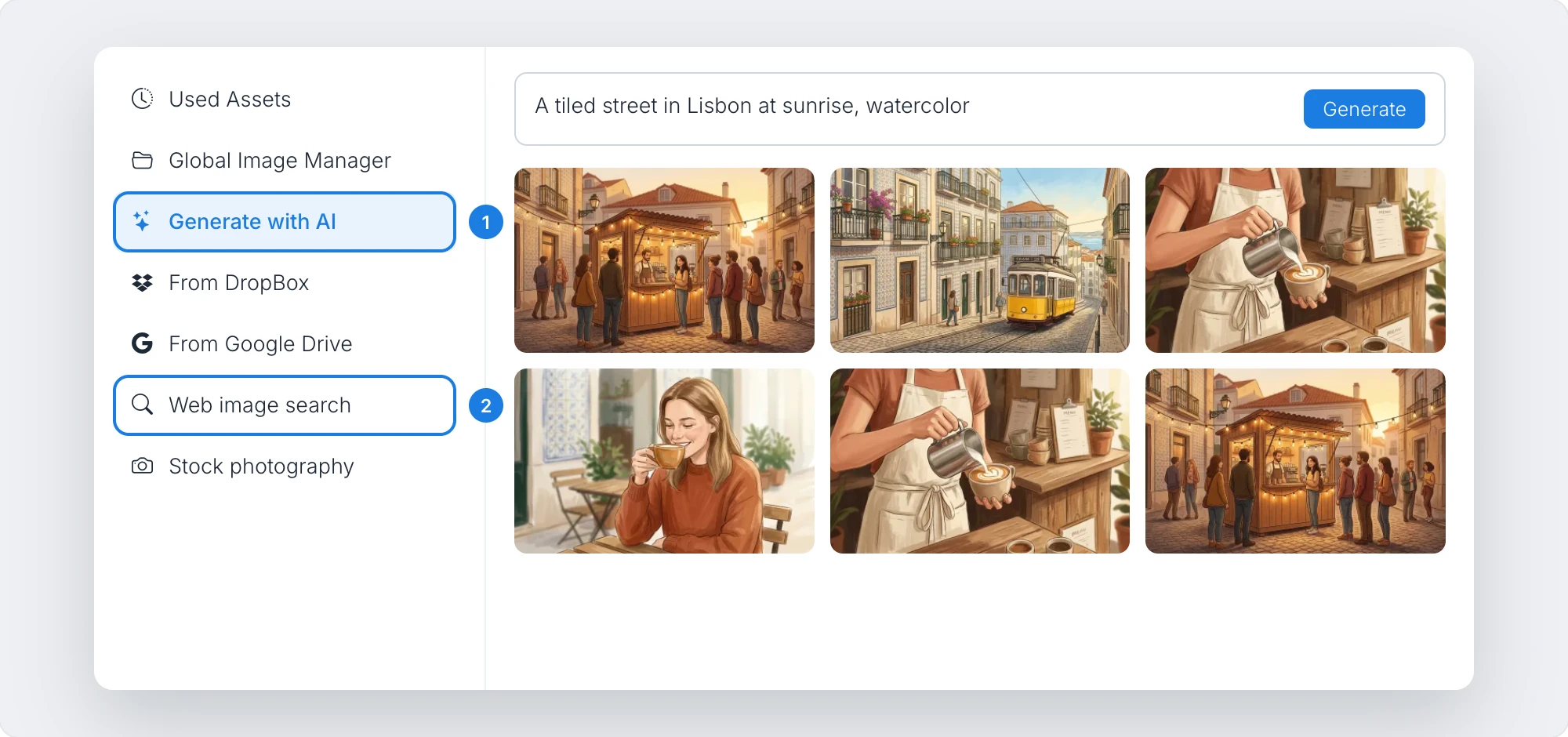Screen dimensions: 1568x737
Task: Select the top-row barista pouring latte image
Action: 1295,260
